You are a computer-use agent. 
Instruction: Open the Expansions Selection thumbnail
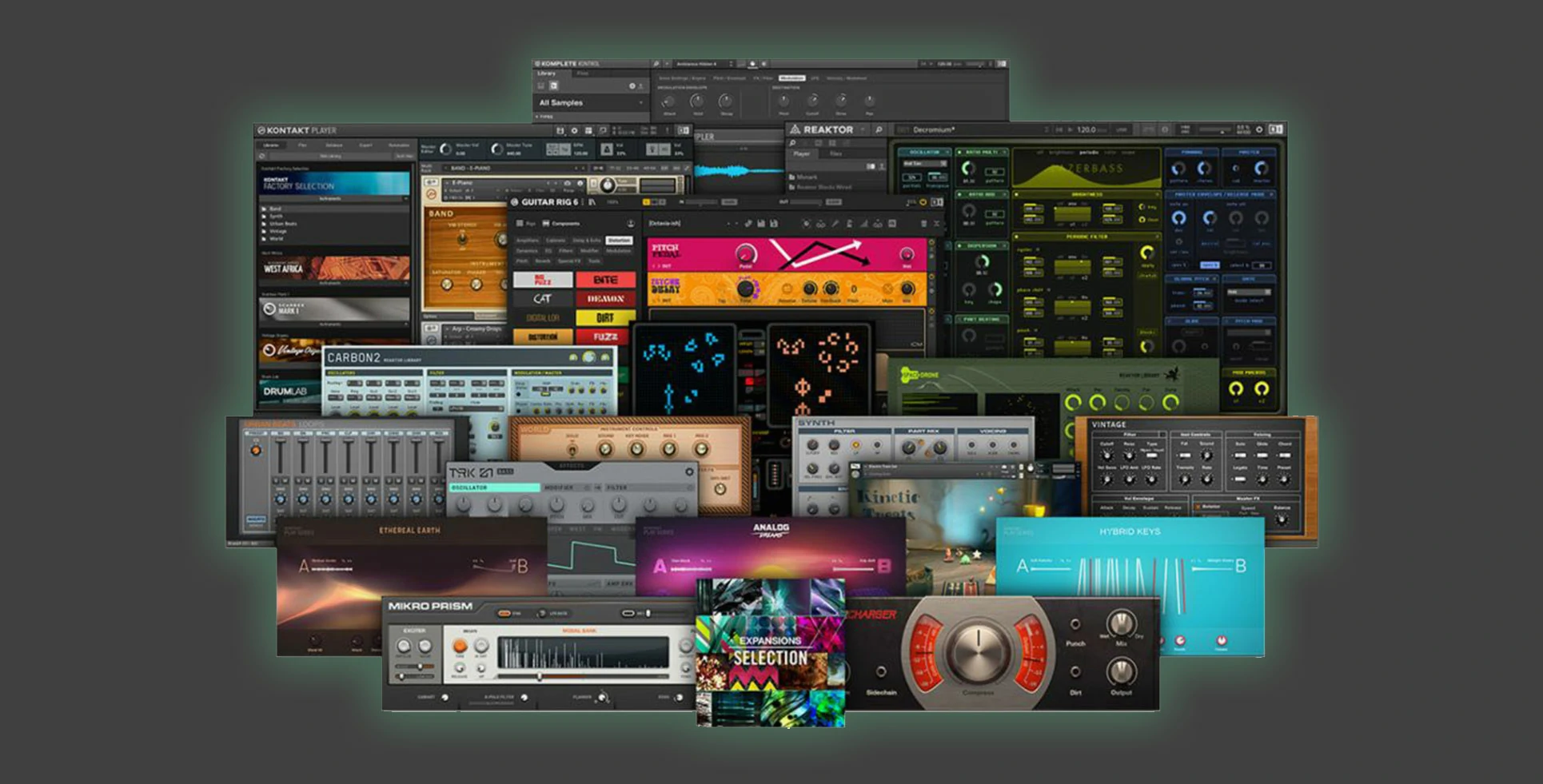coord(770,652)
